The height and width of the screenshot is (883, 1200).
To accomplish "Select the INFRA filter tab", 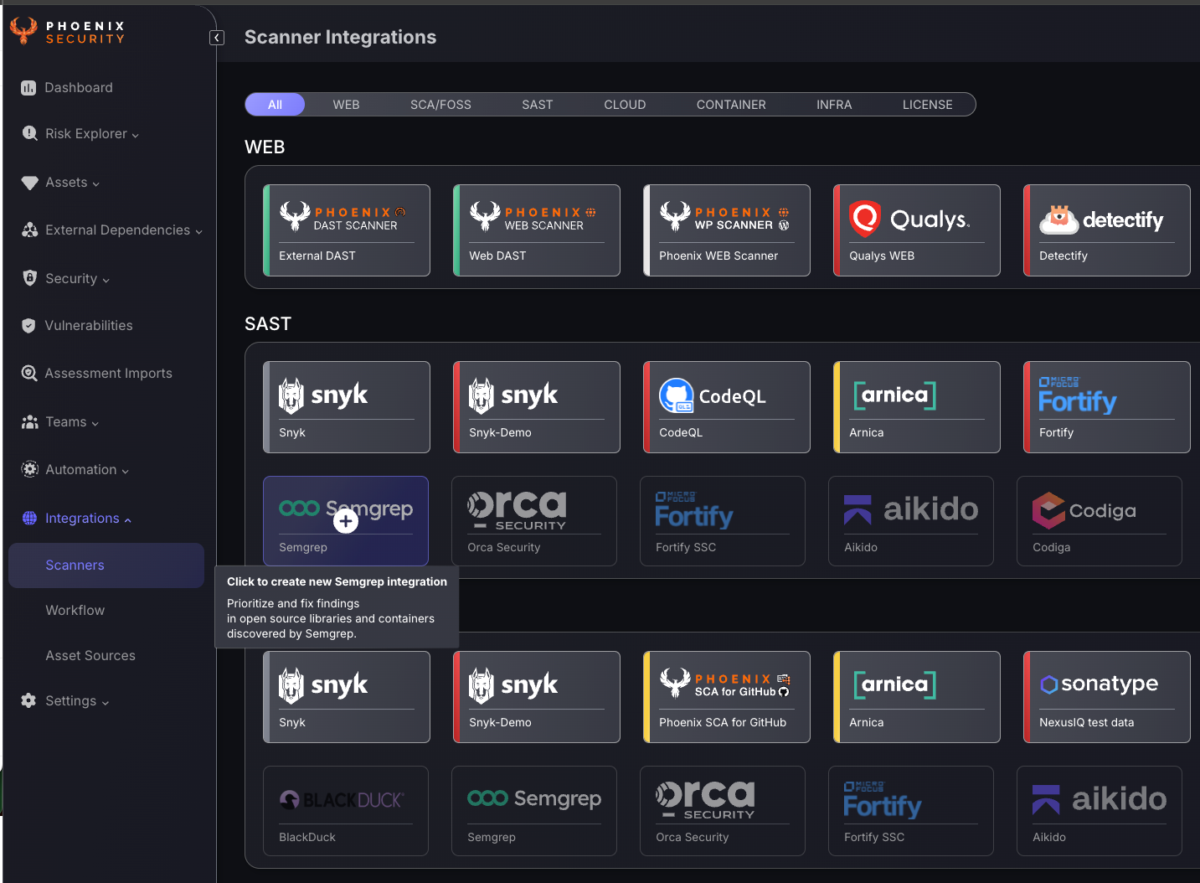I will (x=834, y=105).
